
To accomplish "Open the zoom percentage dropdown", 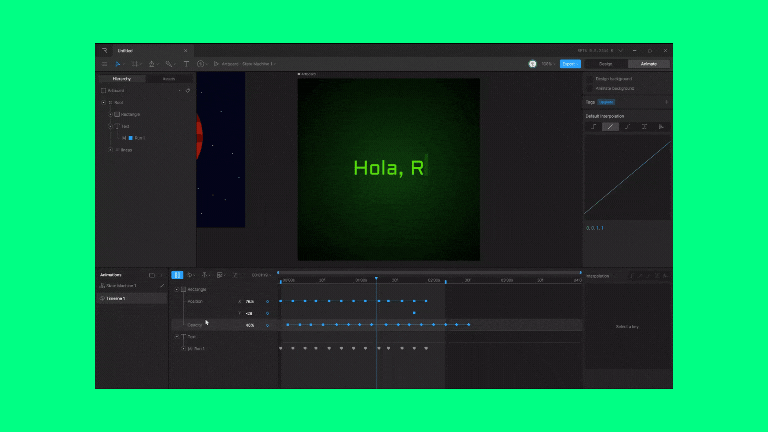I will (547, 63).
